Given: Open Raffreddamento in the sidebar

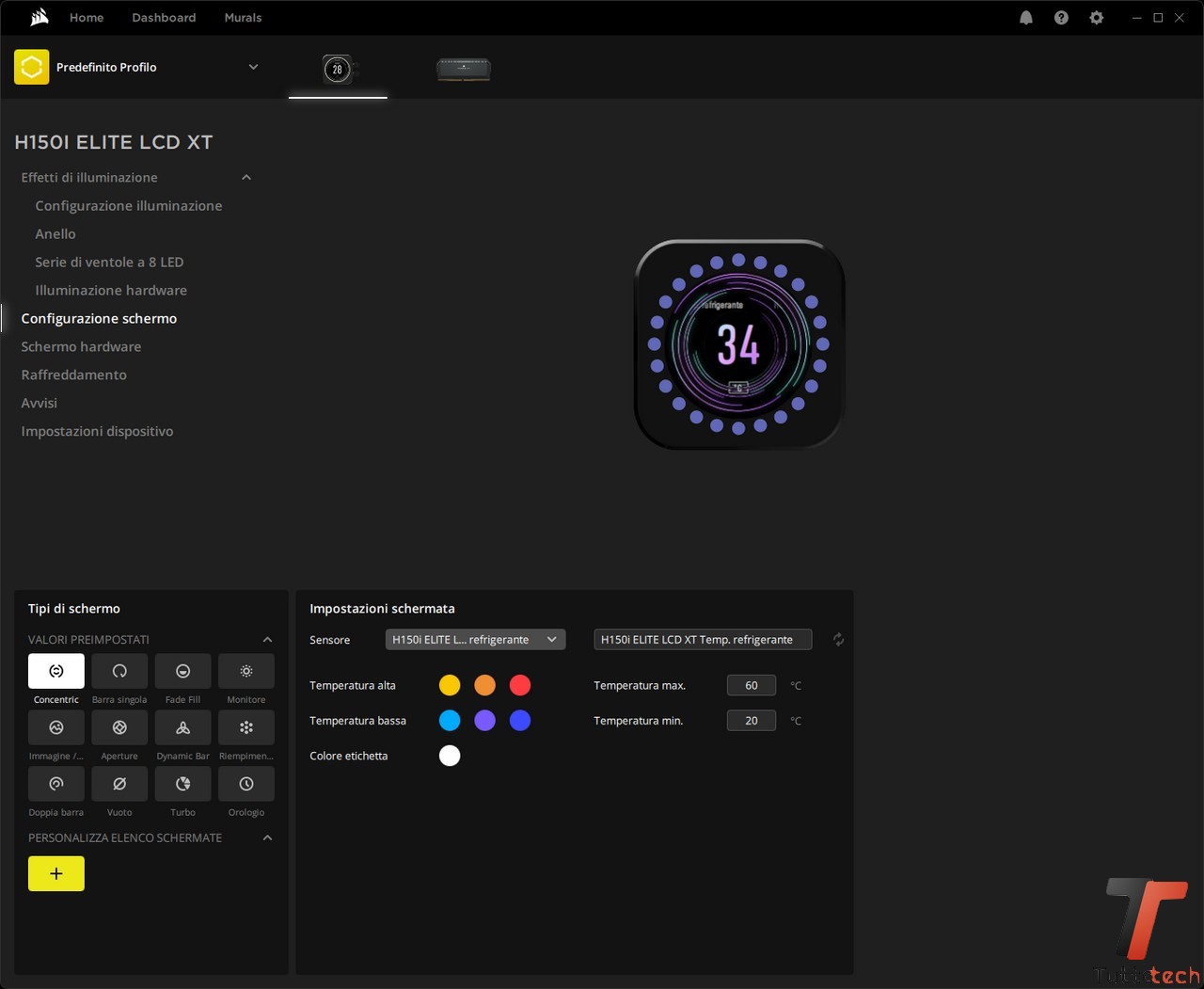Looking at the screenshot, I should click(73, 375).
